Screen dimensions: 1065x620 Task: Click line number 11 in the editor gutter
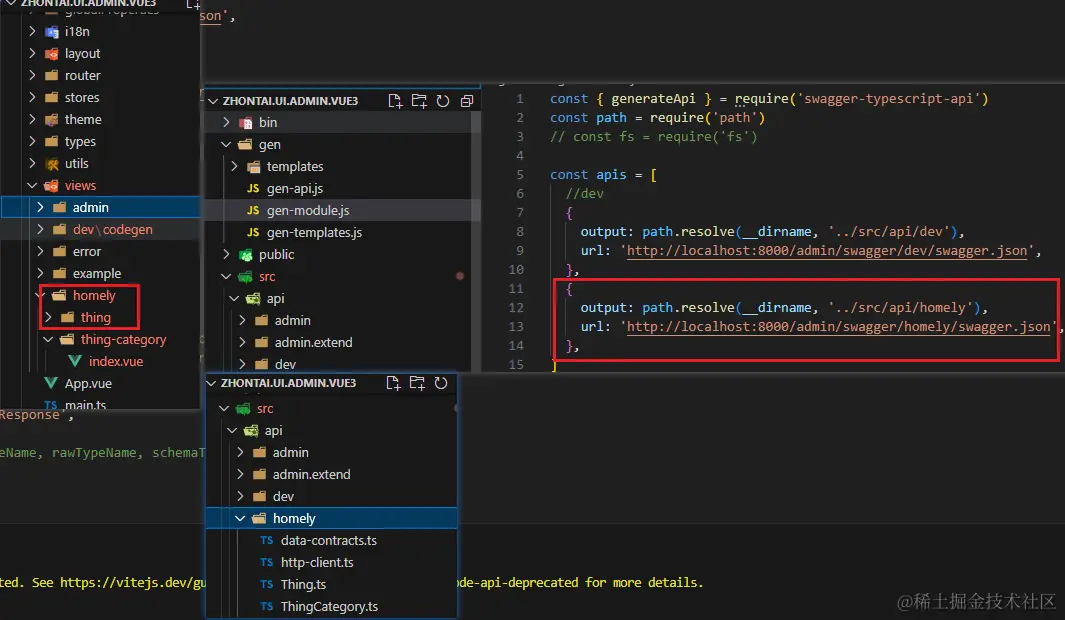(516, 289)
